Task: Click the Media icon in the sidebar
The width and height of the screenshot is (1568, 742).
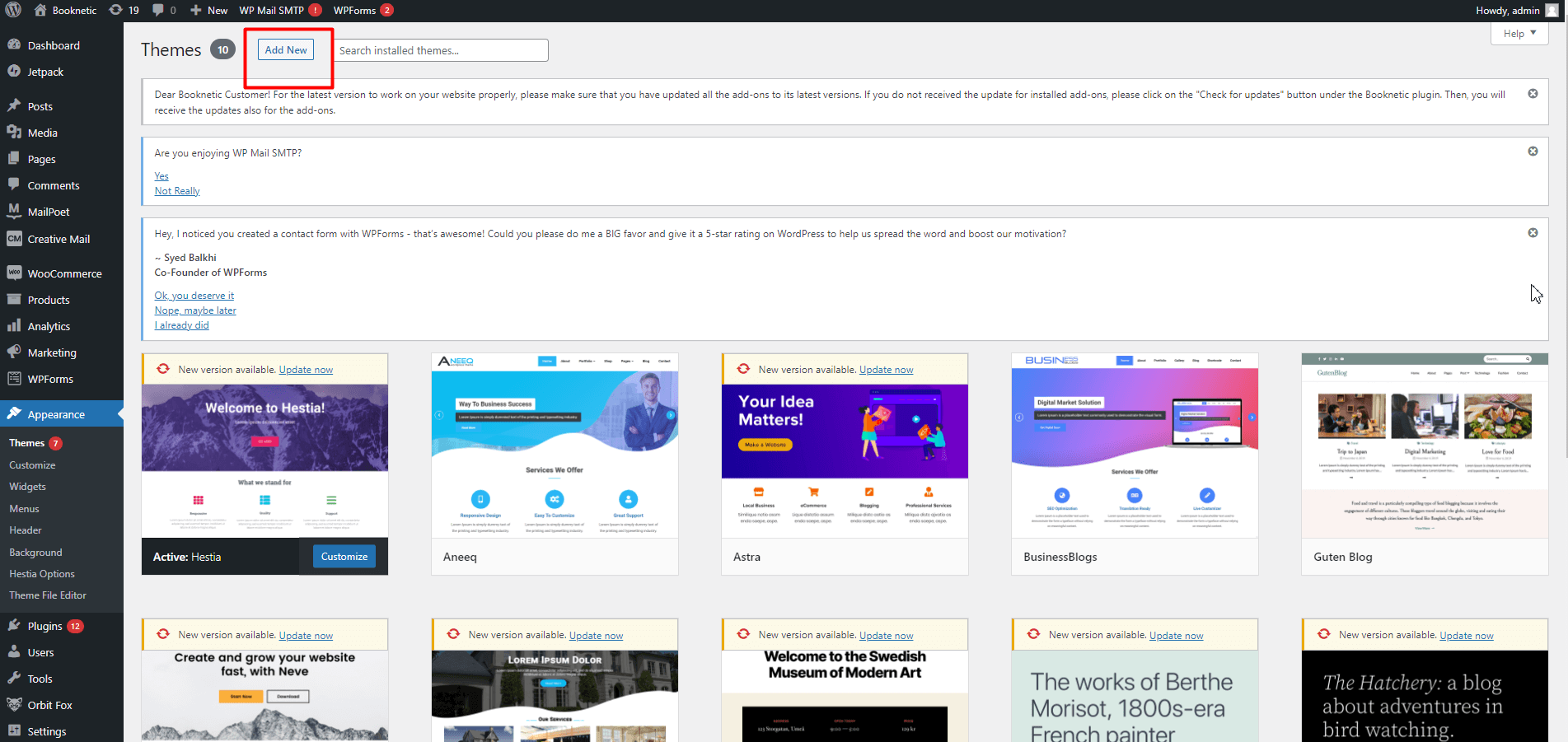Action: tap(14, 132)
